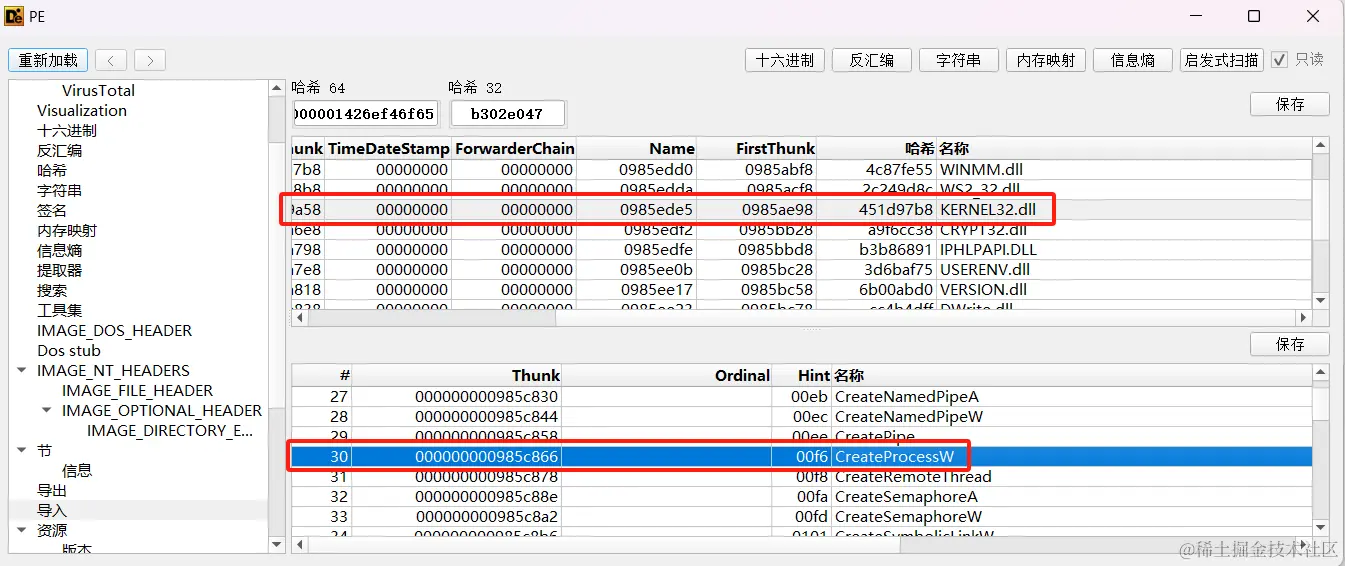Go forward with the right arrow button
Screen dimensions: 1345x566
point(150,60)
